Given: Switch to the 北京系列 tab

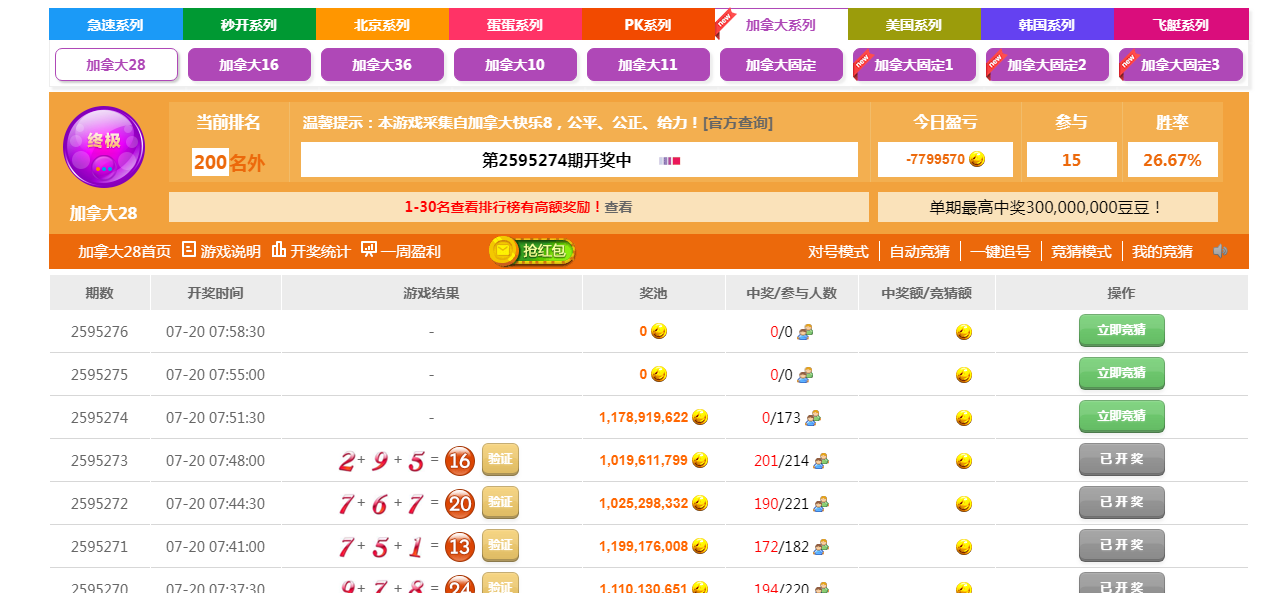Looking at the screenshot, I should 382,25.
